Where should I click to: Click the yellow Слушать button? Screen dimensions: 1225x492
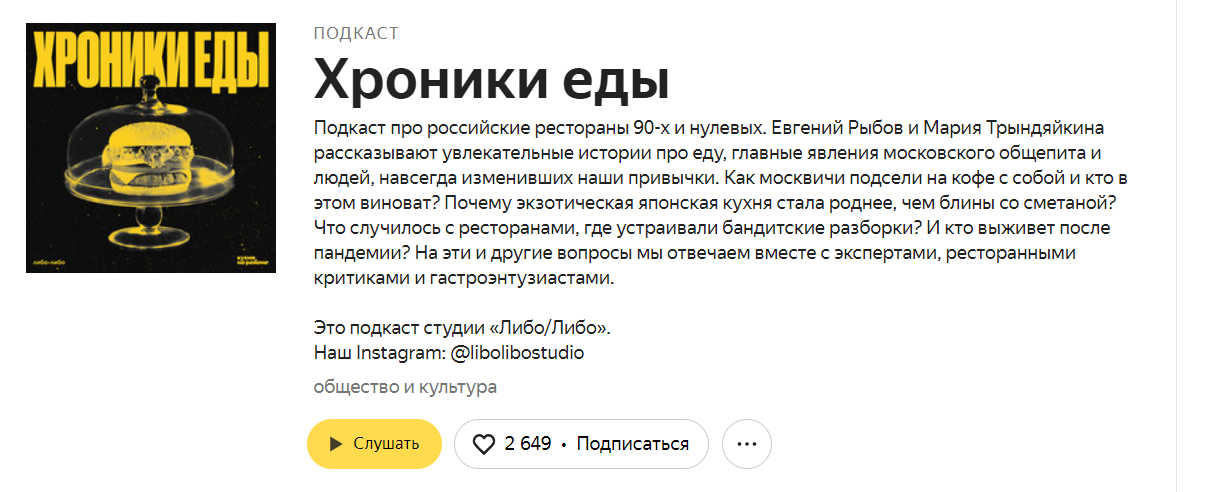point(374,444)
